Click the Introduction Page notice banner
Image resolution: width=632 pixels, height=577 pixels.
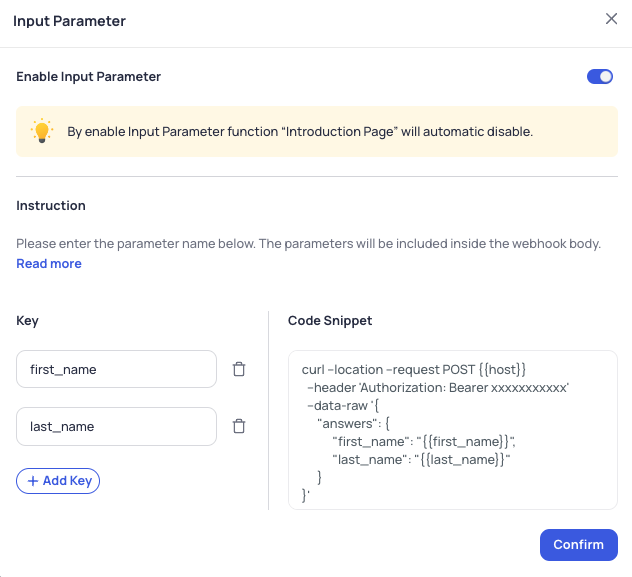pos(317,131)
